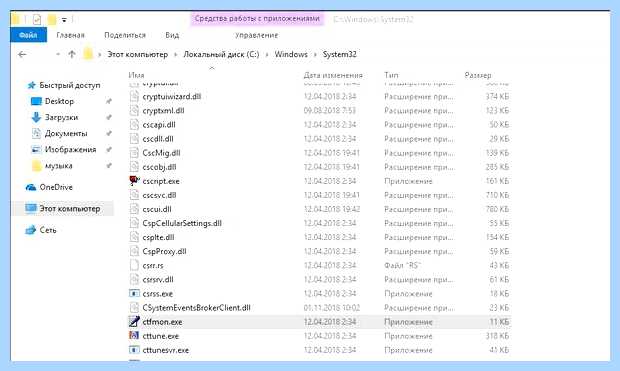Click the pin icon next to Документы
Viewport: 620px width, 371px height.
(108, 134)
